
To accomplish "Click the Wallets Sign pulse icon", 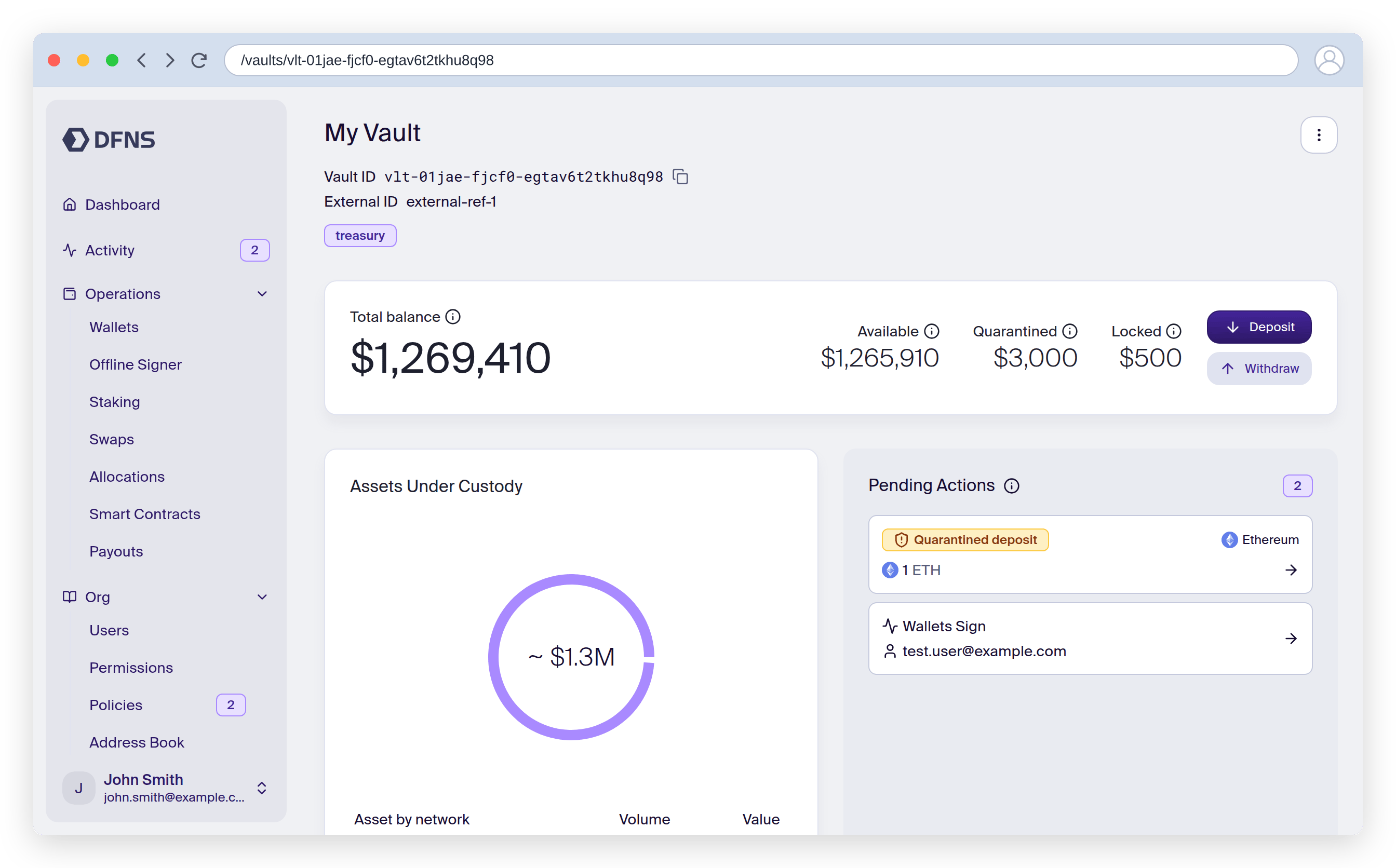I will click(890, 626).
